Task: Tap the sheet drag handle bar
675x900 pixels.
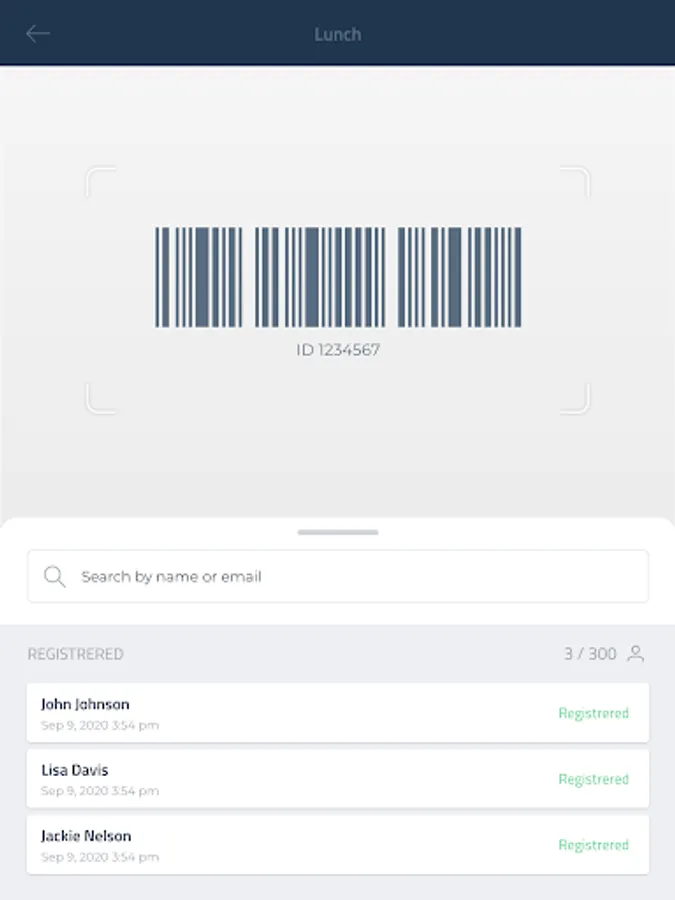Action: [x=338, y=532]
